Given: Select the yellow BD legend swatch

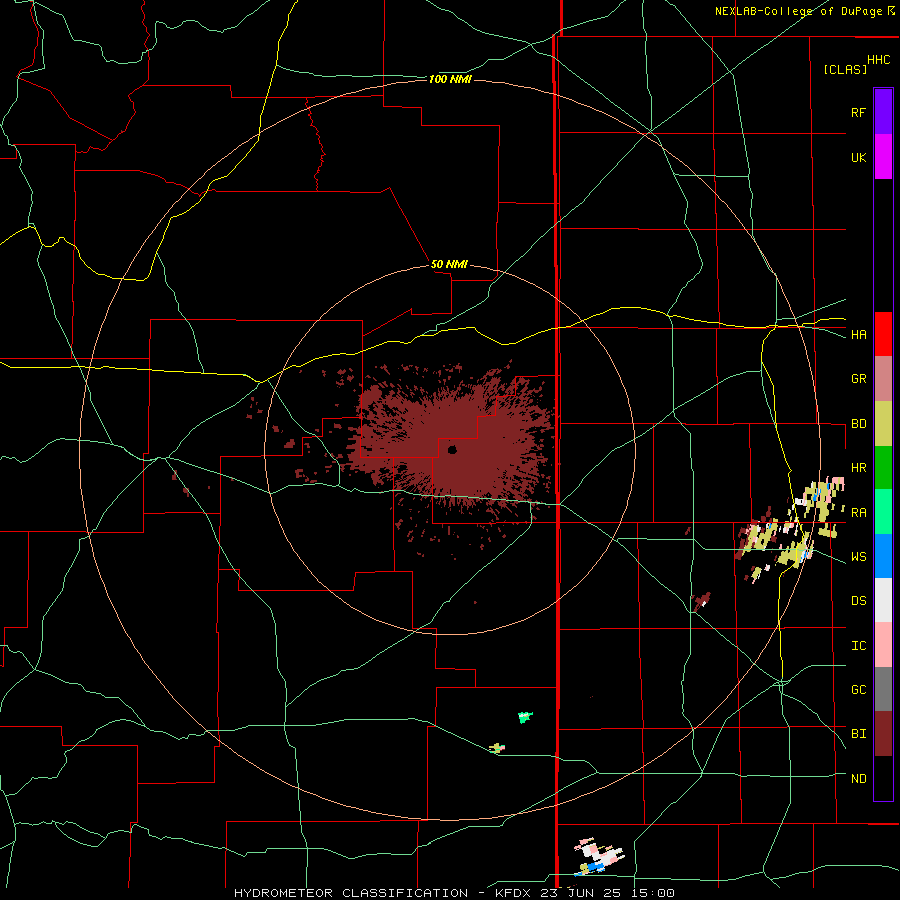Looking at the screenshot, I should point(883,424).
